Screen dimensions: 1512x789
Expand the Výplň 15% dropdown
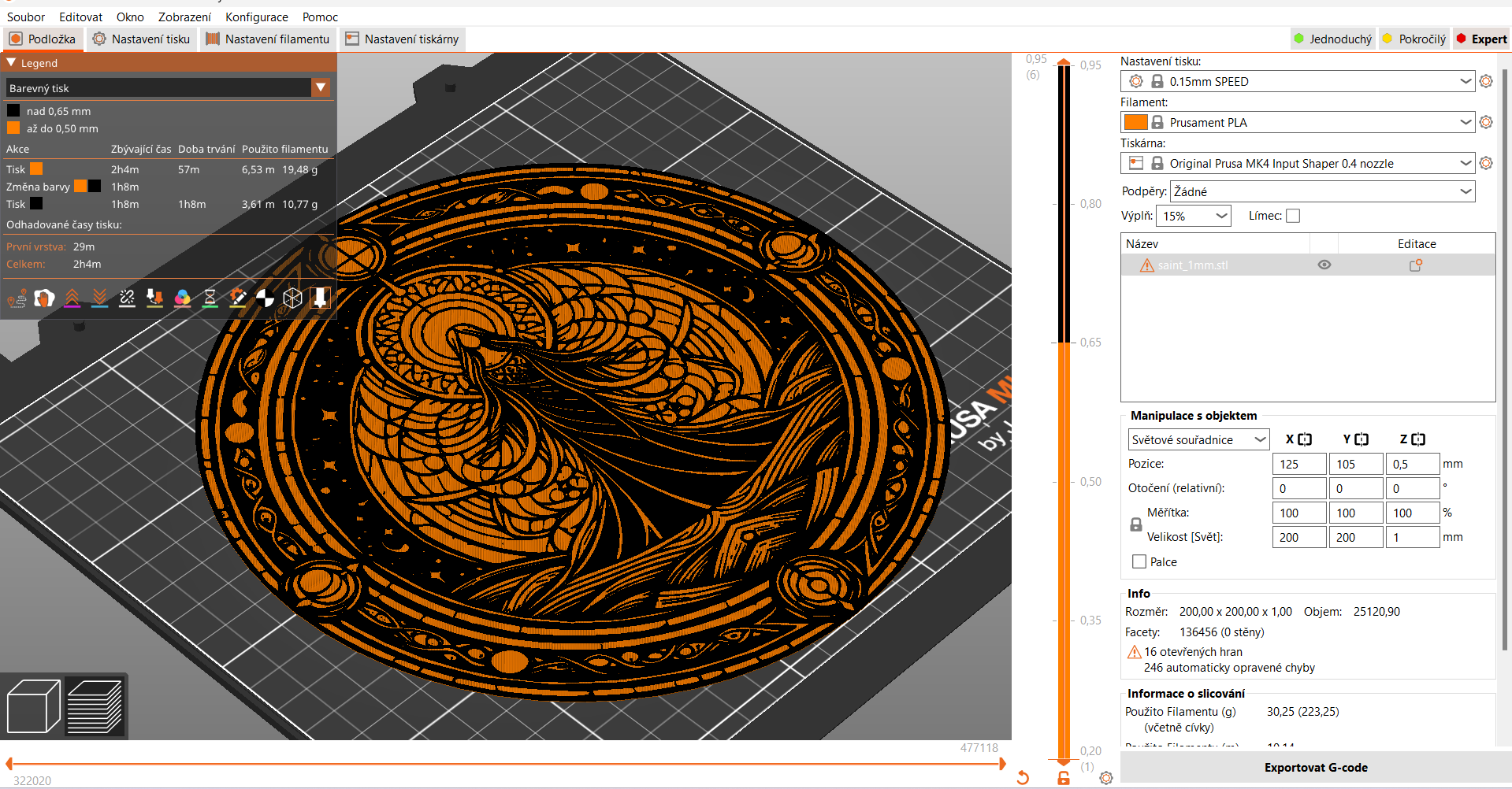1193,216
